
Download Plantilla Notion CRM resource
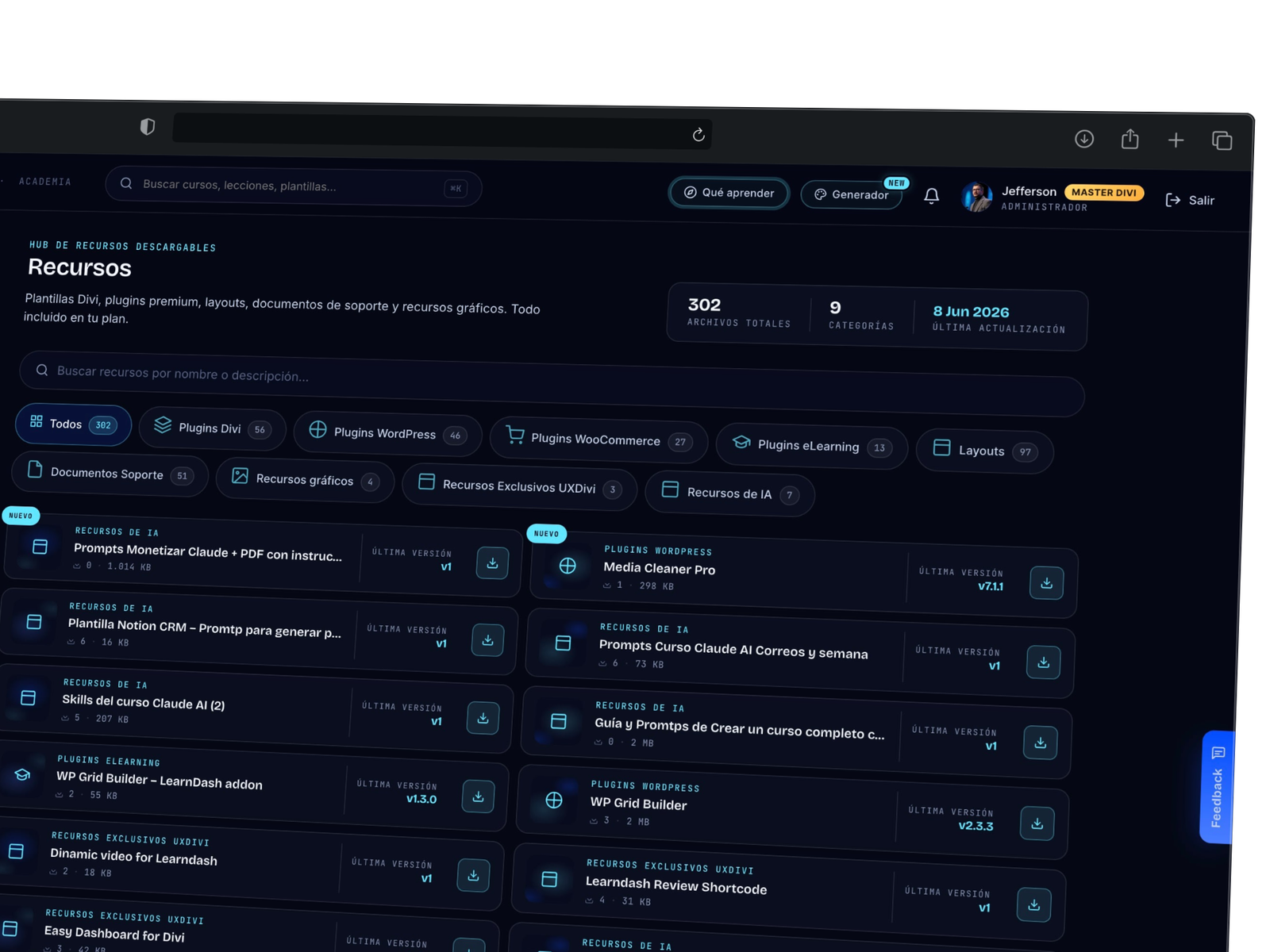click(488, 640)
